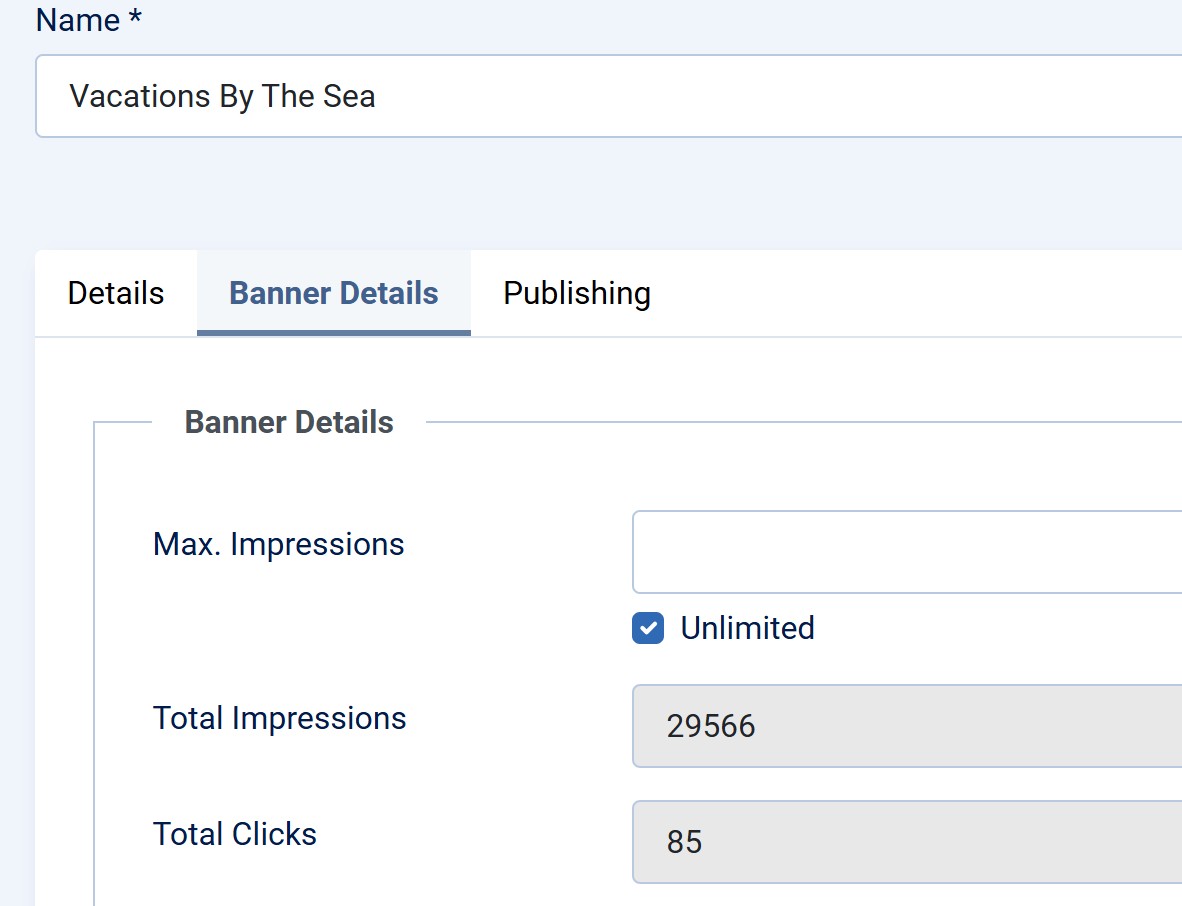Uncheck the Unlimited checkbox
The width and height of the screenshot is (1182, 906).
[648, 628]
